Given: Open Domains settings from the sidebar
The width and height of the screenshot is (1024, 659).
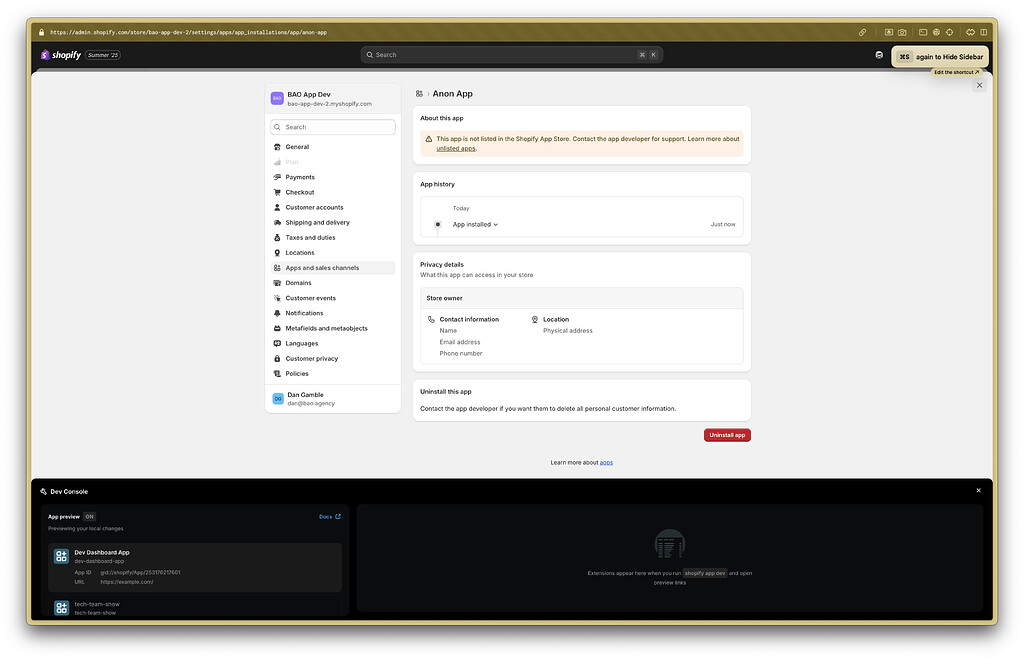Looking at the screenshot, I should coord(297,282).
